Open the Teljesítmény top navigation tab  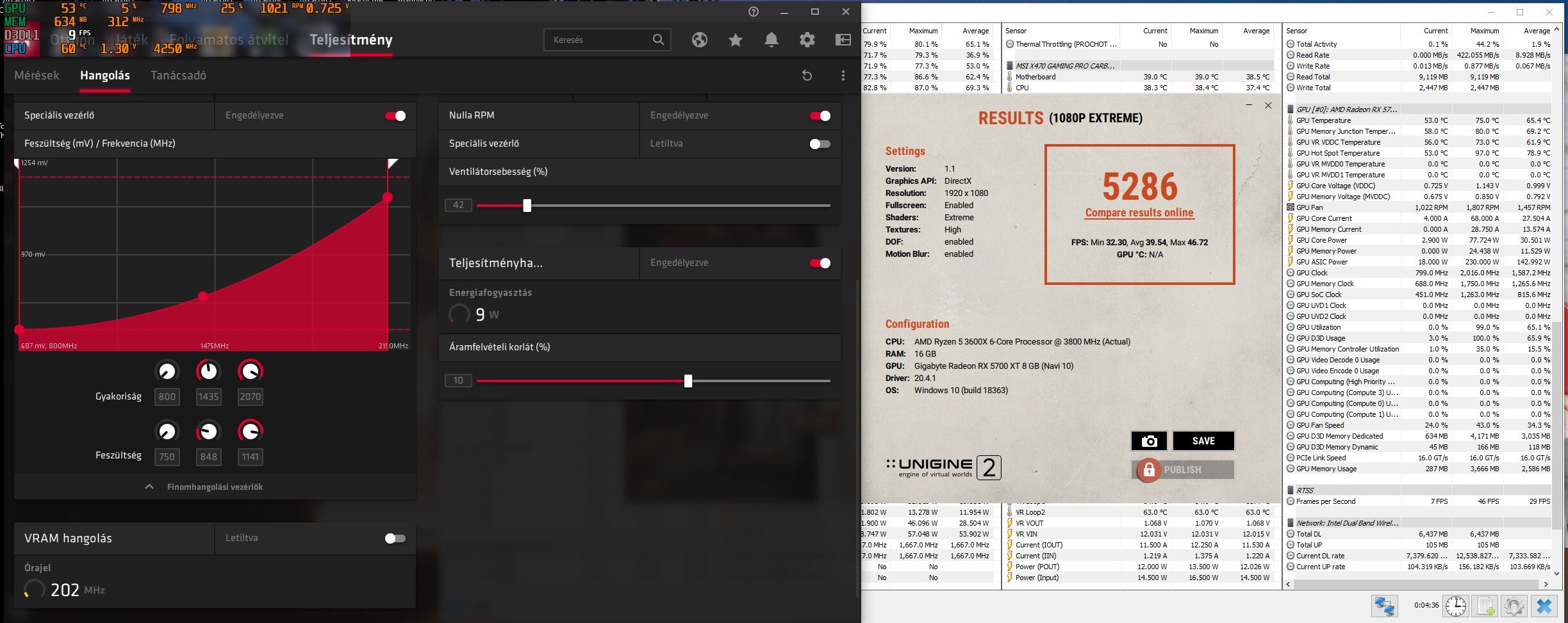pyautogui.click(x=351, y=40)
